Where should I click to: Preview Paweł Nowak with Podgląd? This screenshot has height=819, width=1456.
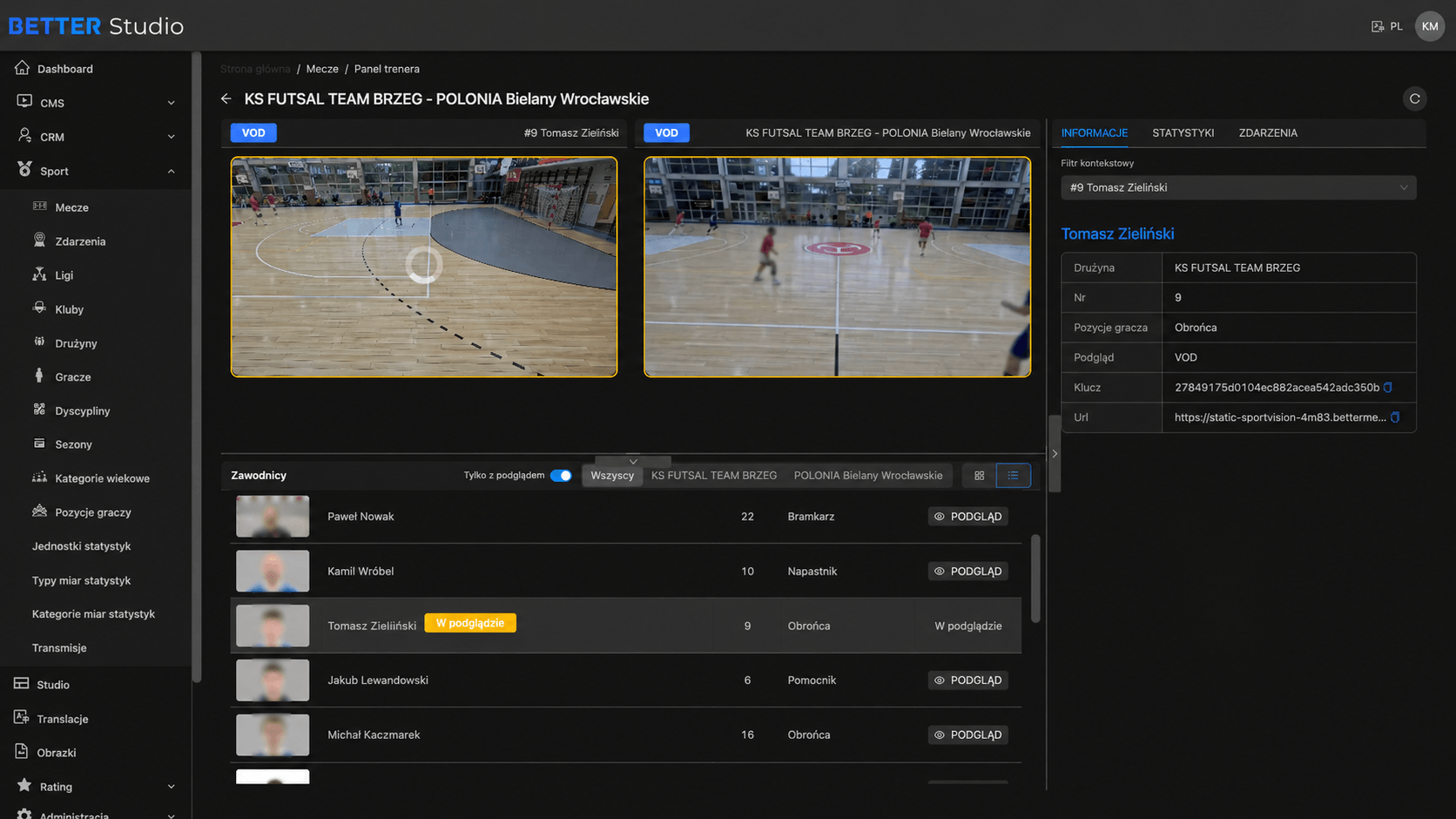click(968, 517)
